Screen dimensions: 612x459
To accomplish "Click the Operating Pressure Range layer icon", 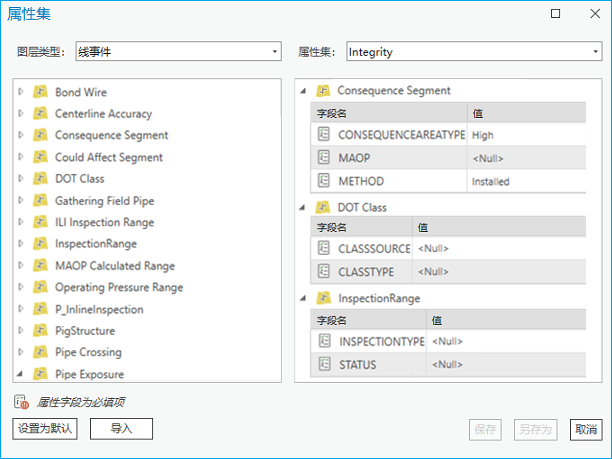I will (40, 287).
